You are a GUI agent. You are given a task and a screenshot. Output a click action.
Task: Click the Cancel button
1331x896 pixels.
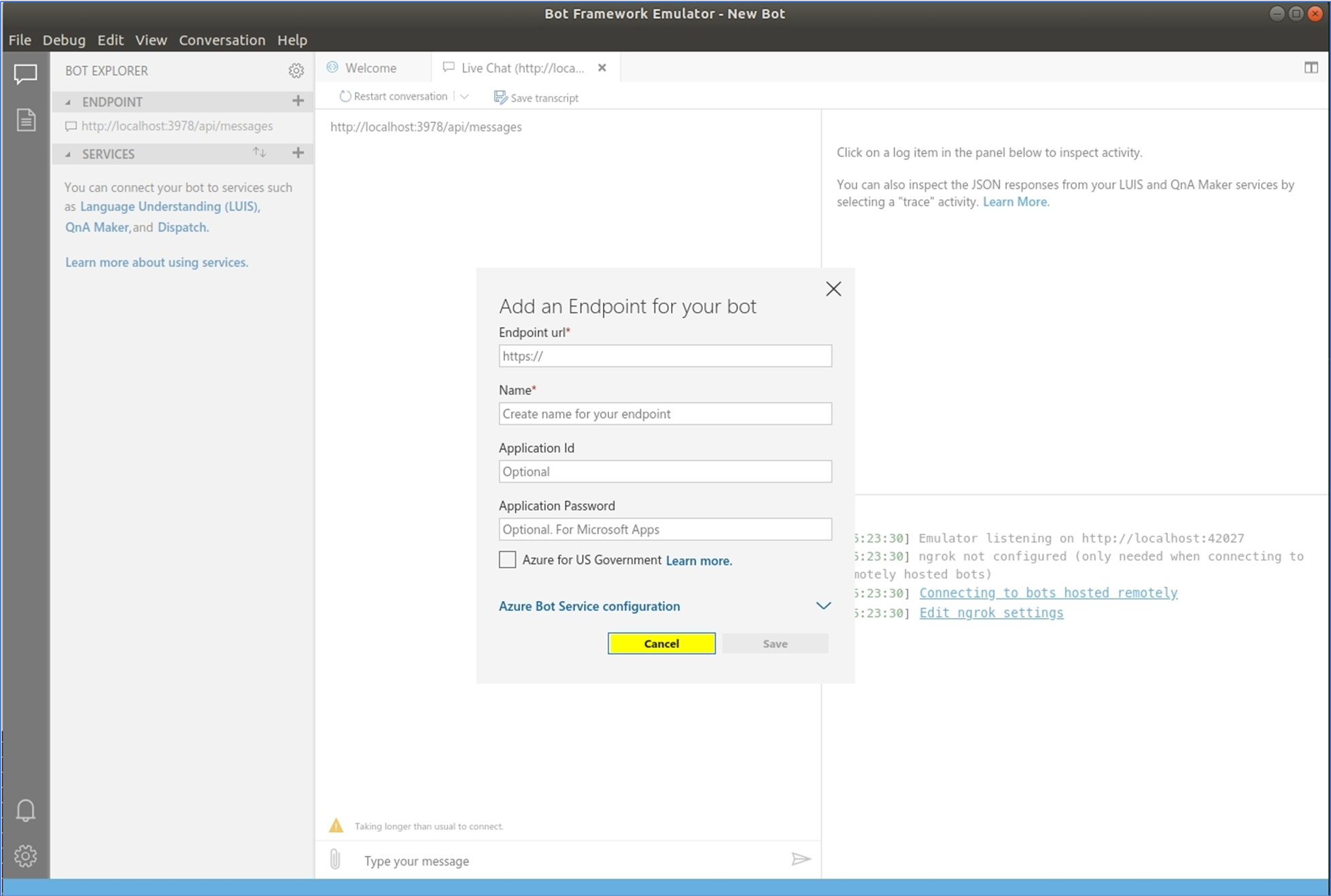point(661,643)
